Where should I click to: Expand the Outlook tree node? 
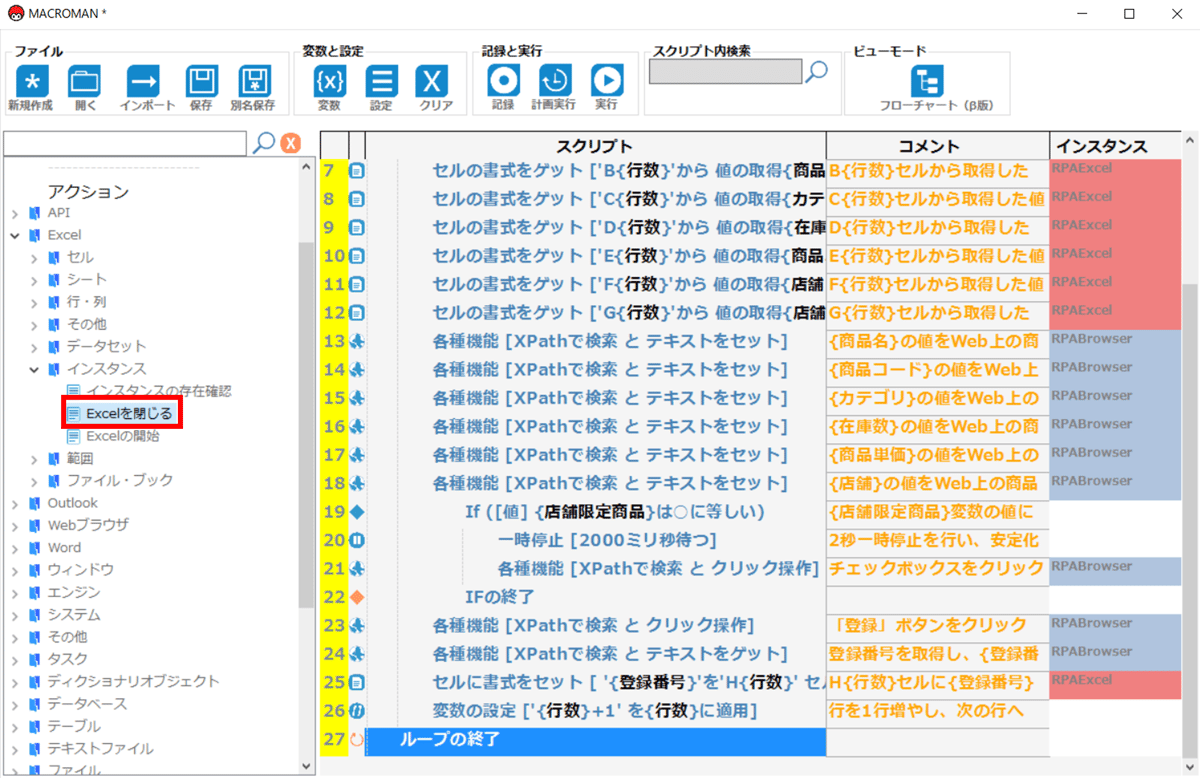(15, 503)
